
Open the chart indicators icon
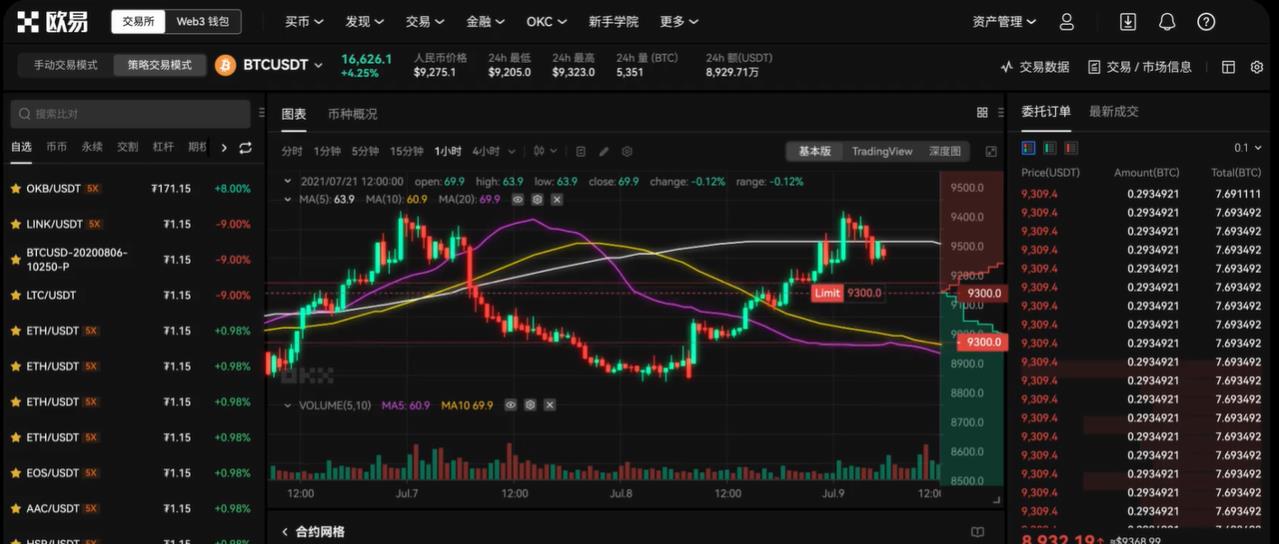point(581,151)
